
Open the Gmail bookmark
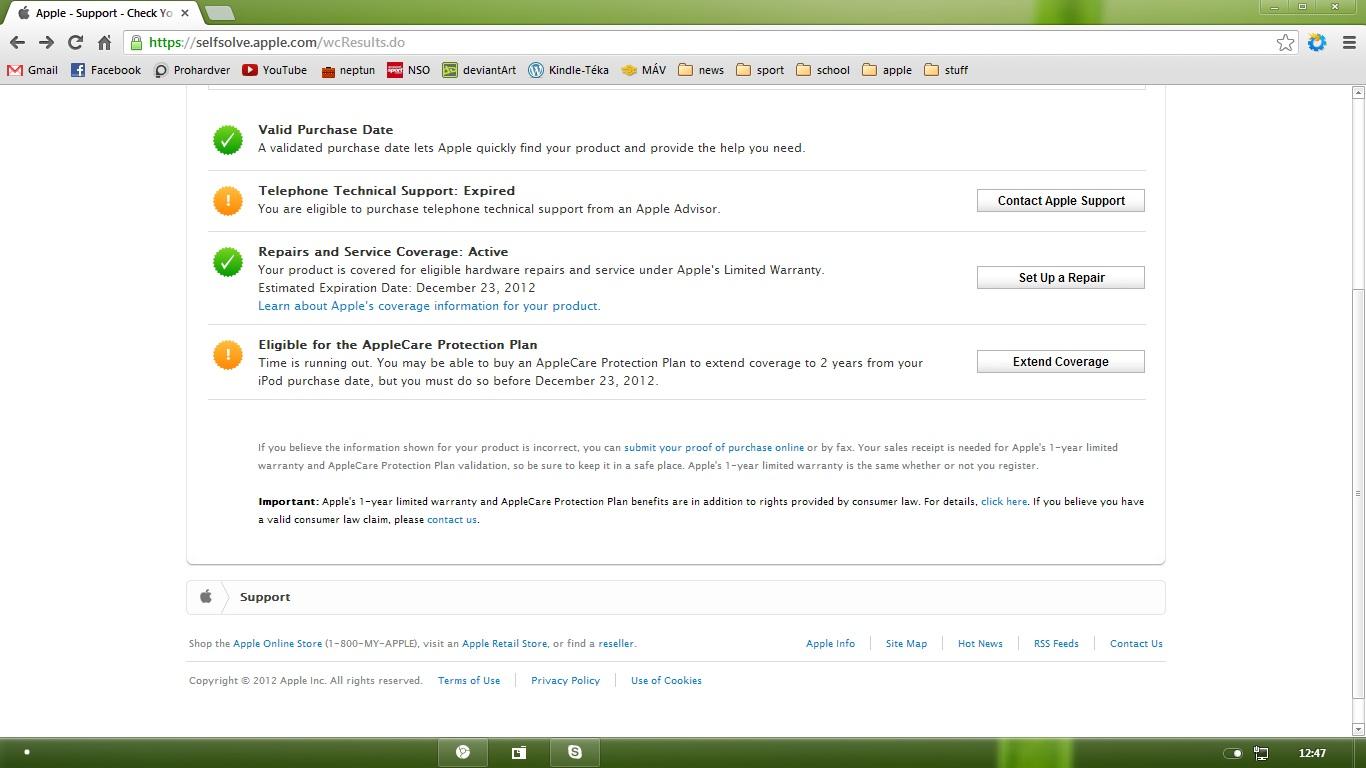click(32, 70)
